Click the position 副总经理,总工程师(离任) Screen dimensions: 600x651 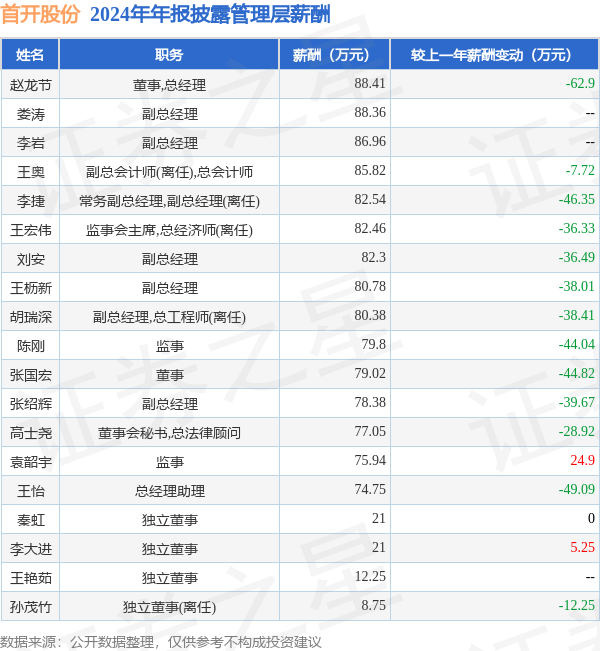coord(169,317)
